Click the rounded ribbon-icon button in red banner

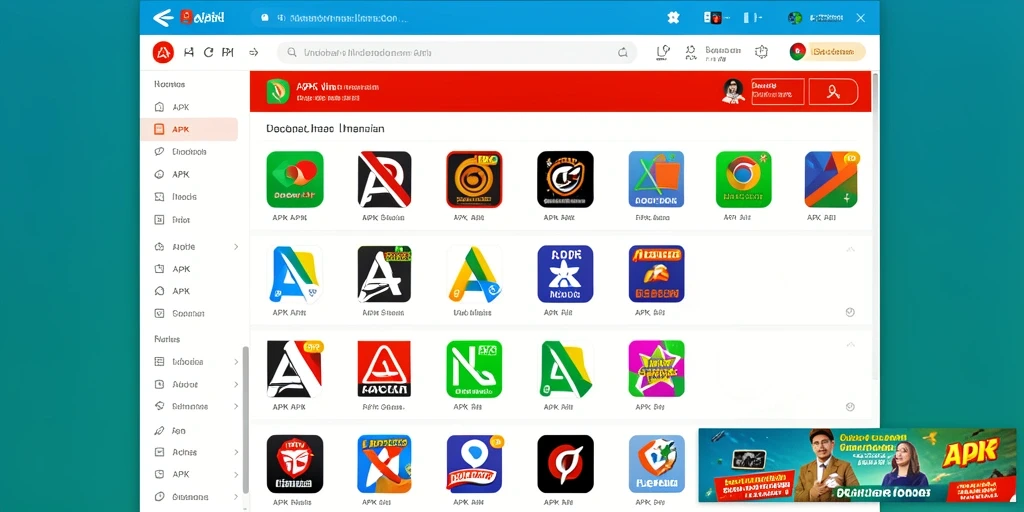pyautogui.click(x=833, y=91)
